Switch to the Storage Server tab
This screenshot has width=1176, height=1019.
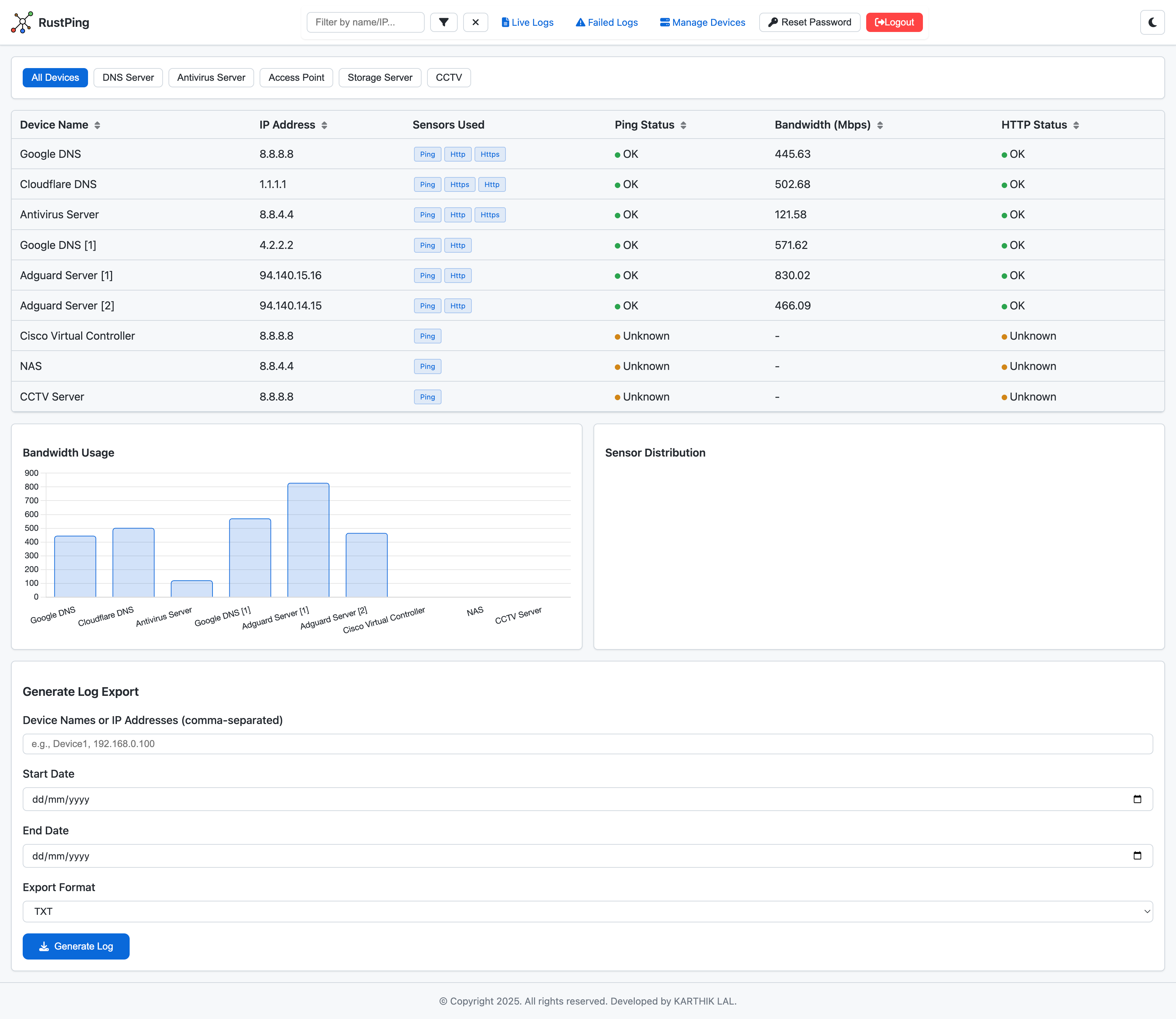click(380, 77)
